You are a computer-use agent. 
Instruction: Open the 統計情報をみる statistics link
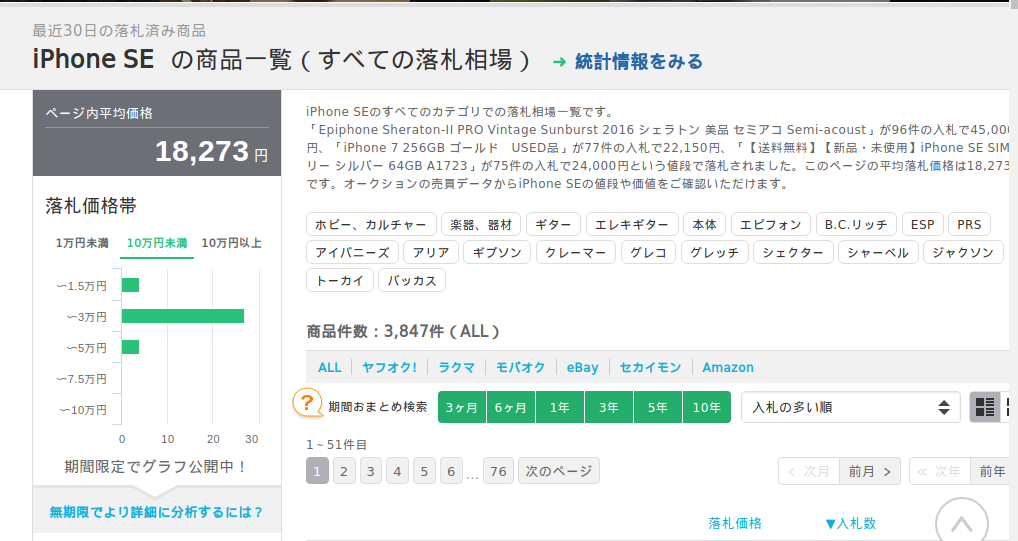[639, 62]
